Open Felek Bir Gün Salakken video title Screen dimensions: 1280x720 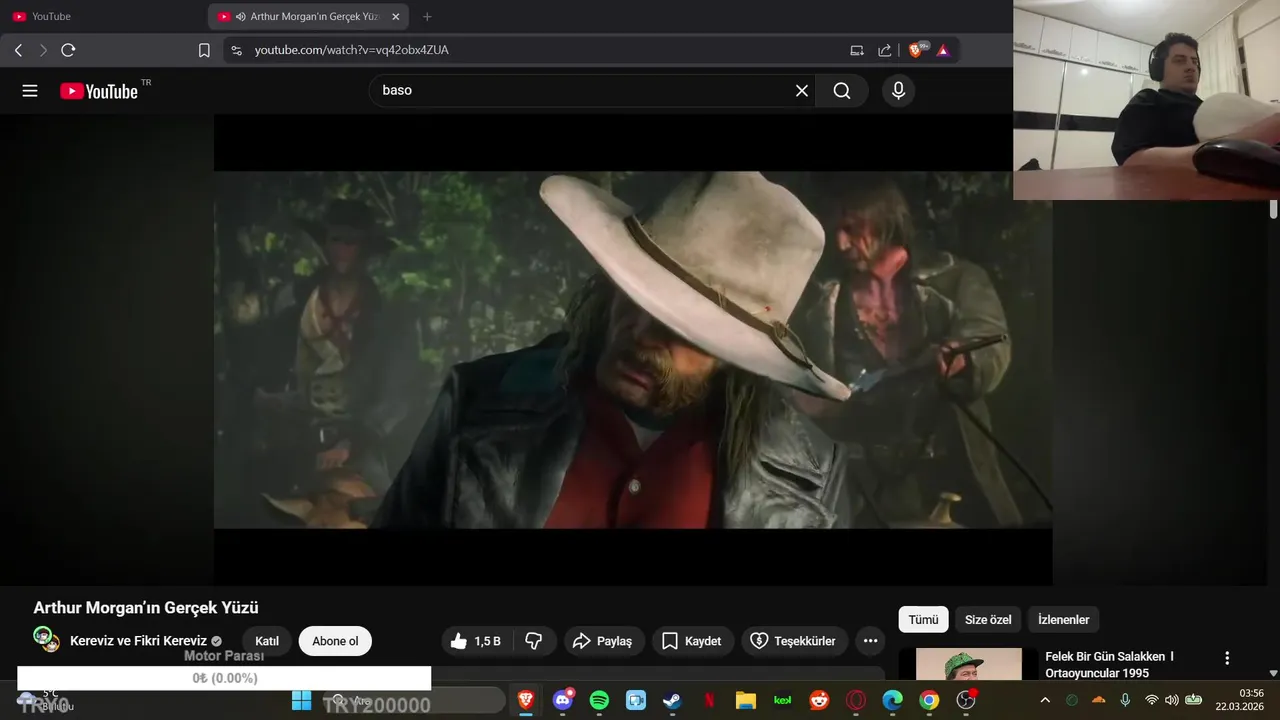coord(1109,664)
